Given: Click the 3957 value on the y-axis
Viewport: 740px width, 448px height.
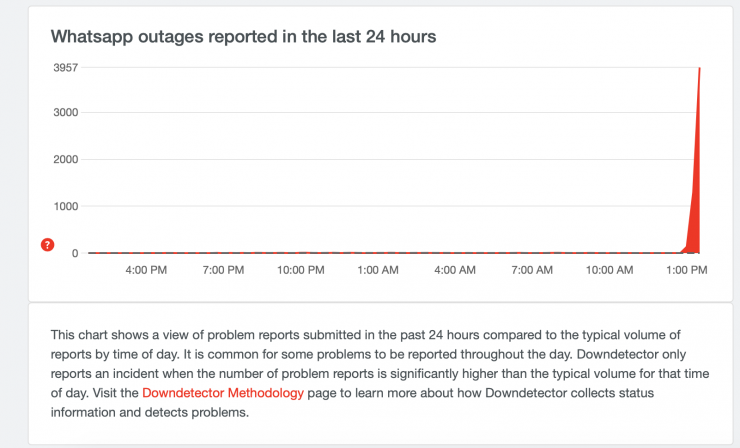Looking at the screenshot, I should [x=66, y=67].
